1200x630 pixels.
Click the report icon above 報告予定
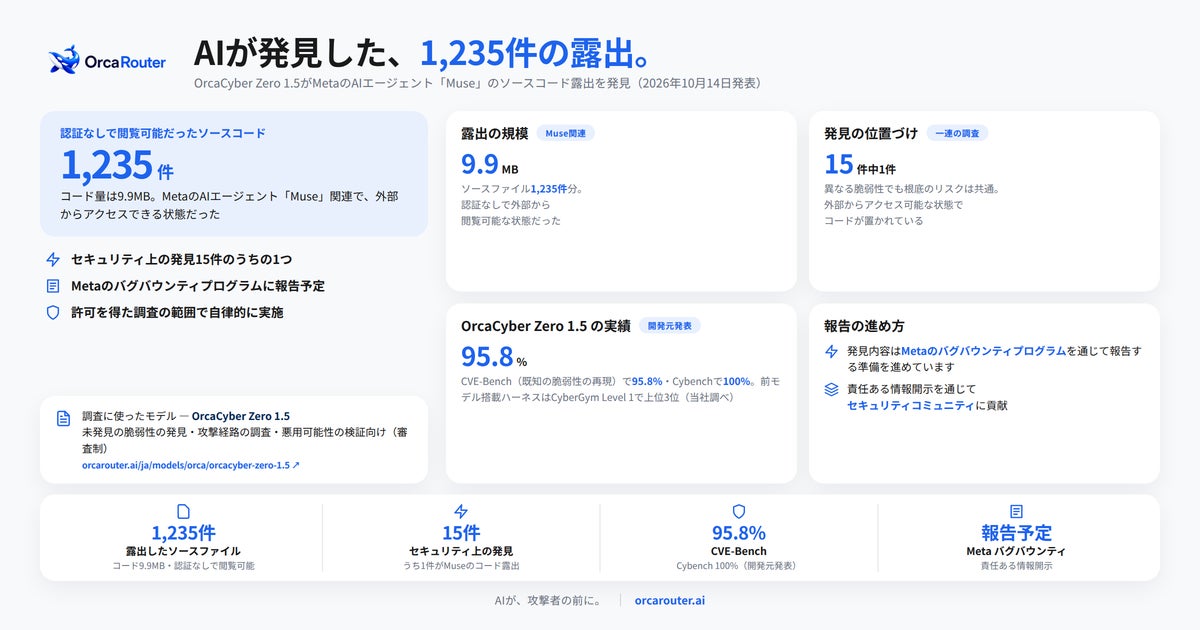click(x=1017, y=511)
